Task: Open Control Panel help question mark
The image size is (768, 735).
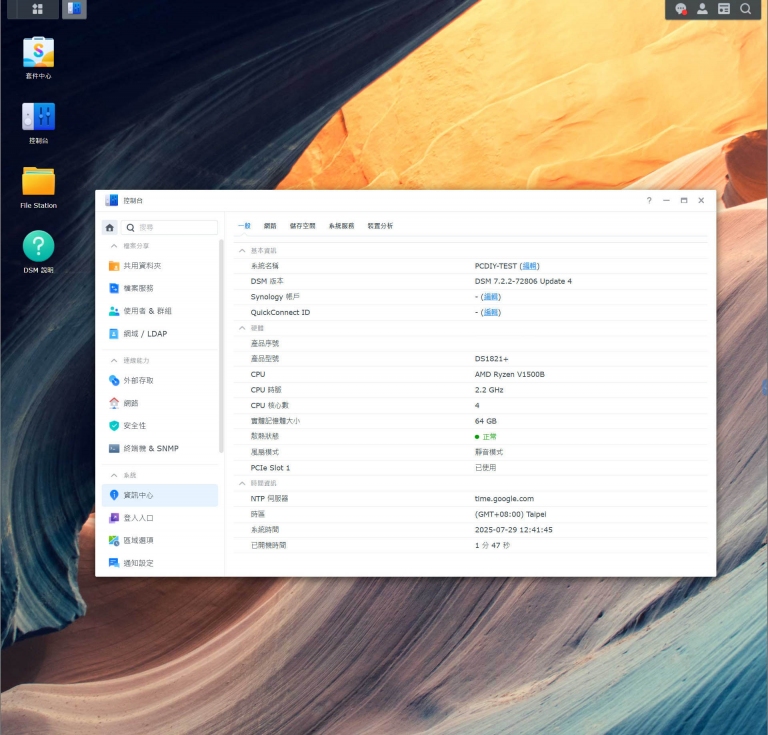Action: coord(649,200)
